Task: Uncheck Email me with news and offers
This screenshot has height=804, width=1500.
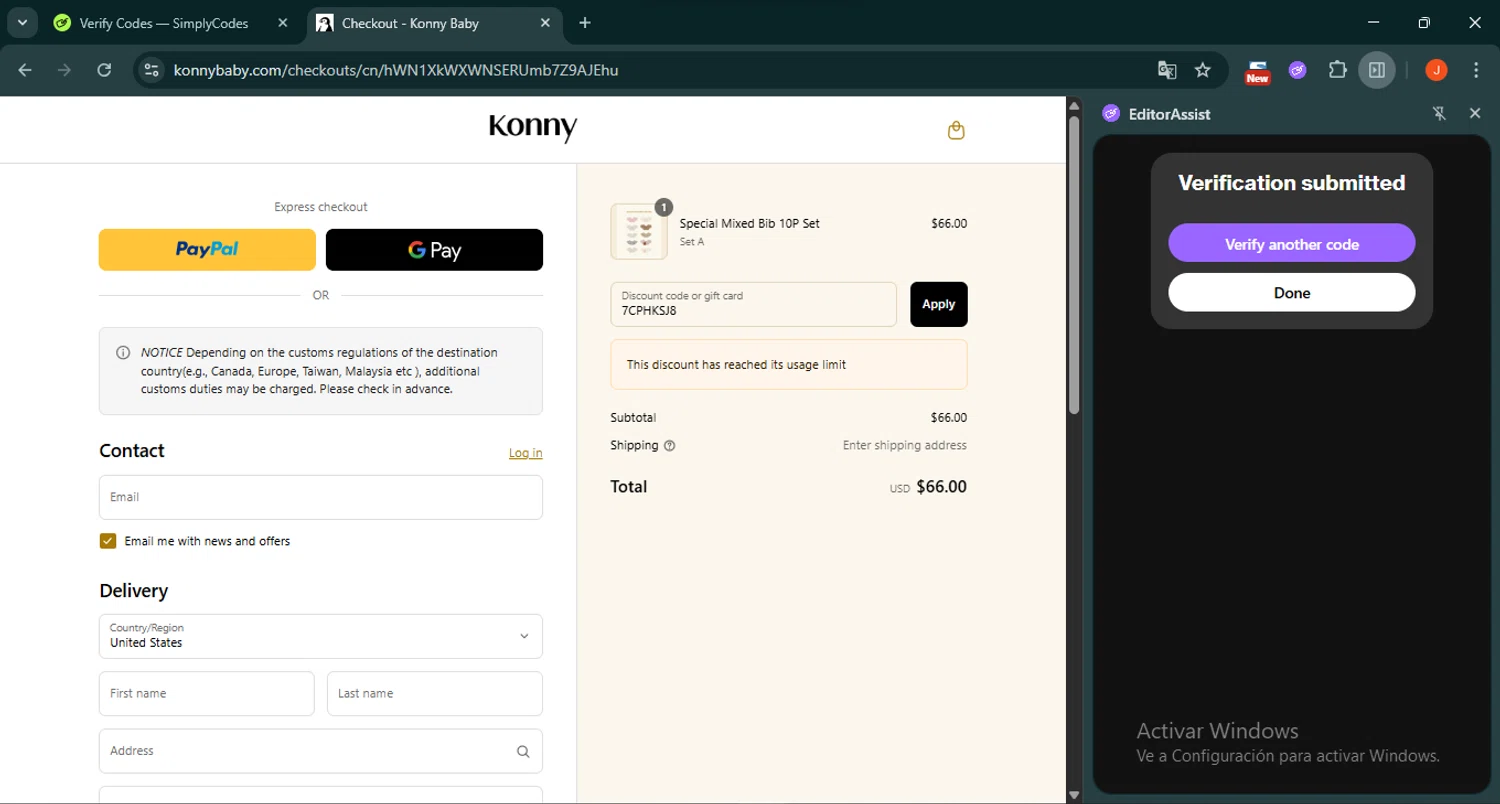Action: 108,541
